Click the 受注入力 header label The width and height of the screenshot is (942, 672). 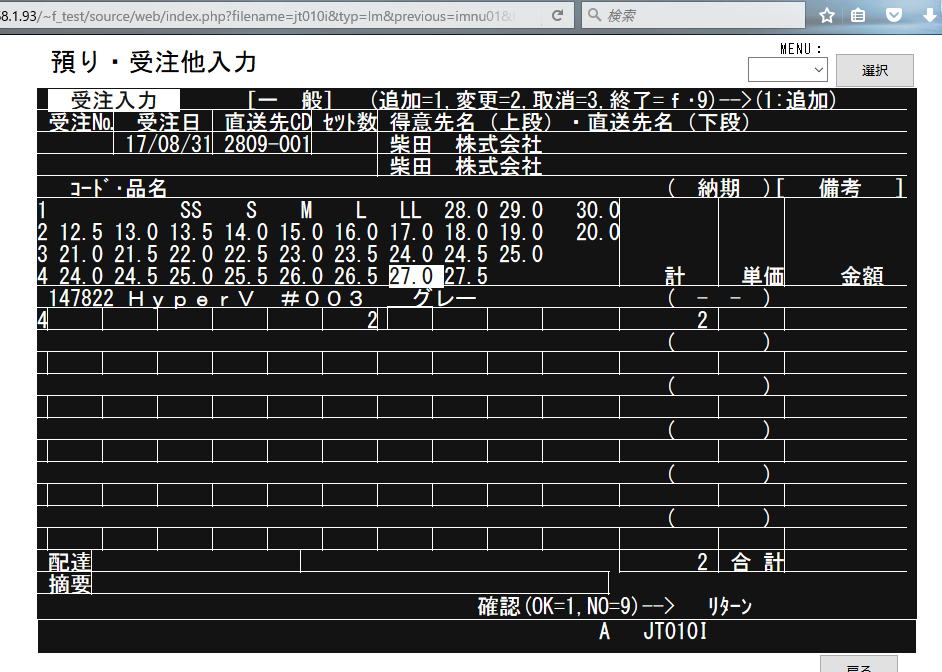click(114, 101)
